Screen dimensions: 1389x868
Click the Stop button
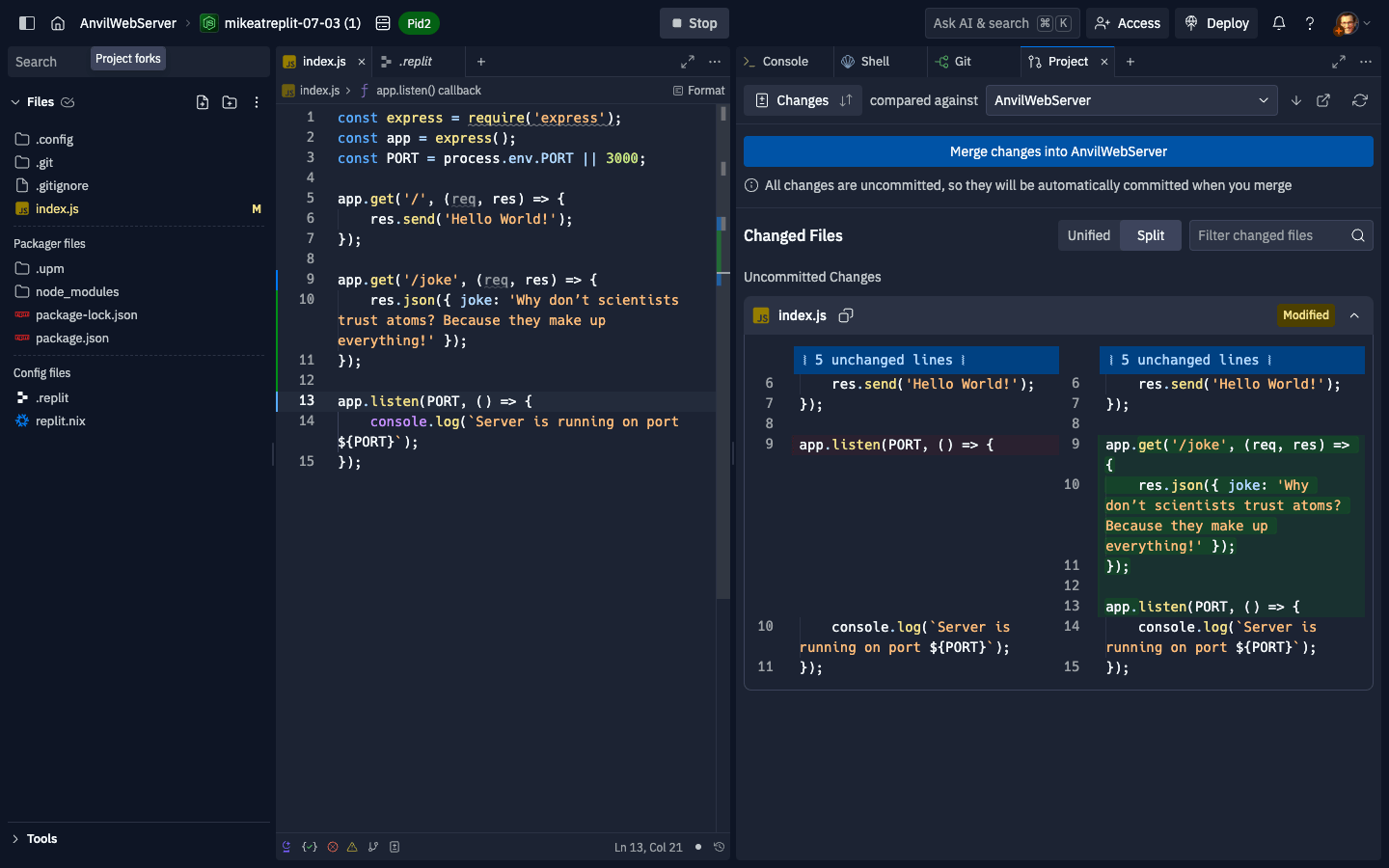694,23
